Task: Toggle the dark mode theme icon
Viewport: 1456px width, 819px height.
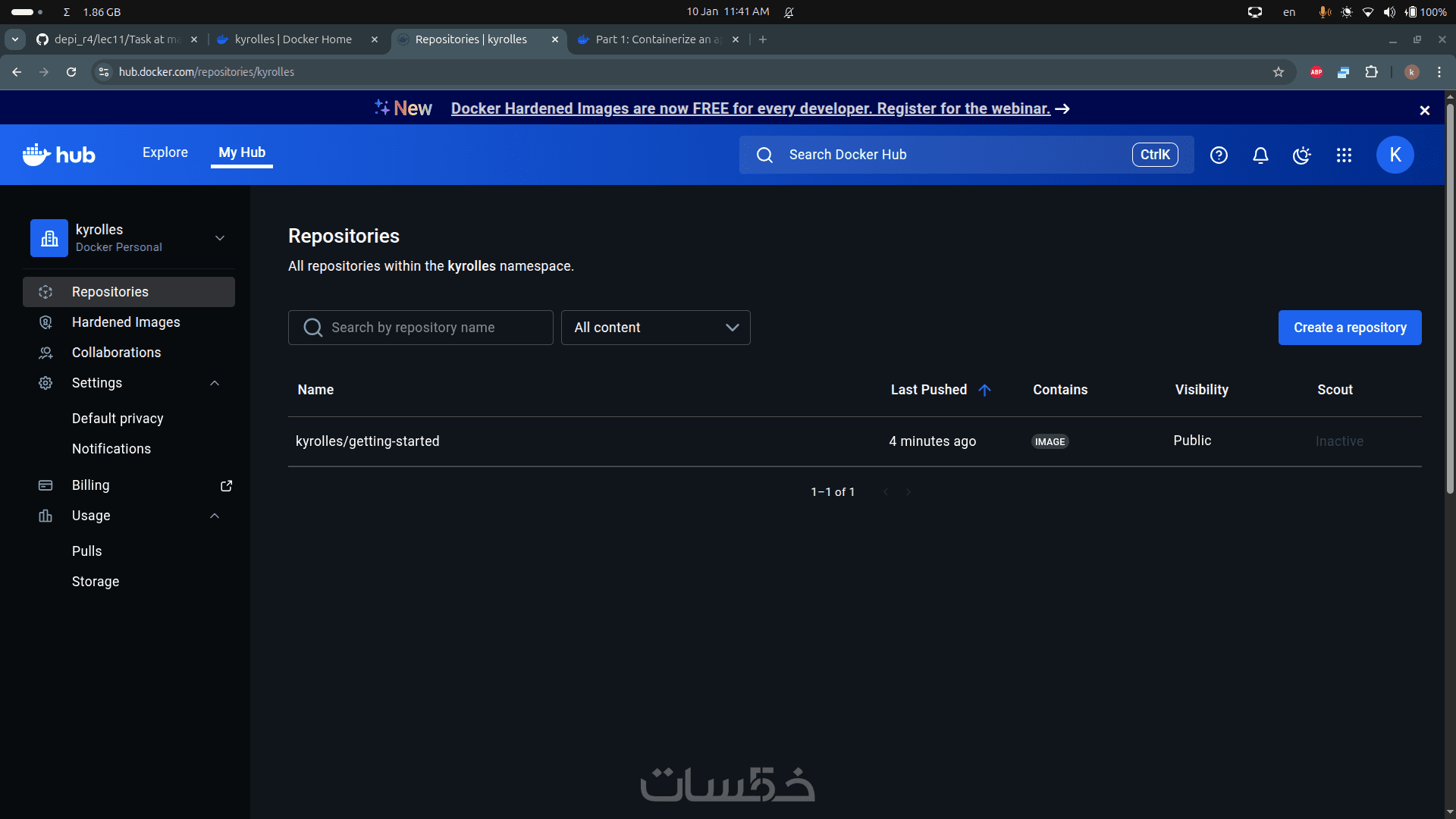Action: click(x=1302, y=155)
